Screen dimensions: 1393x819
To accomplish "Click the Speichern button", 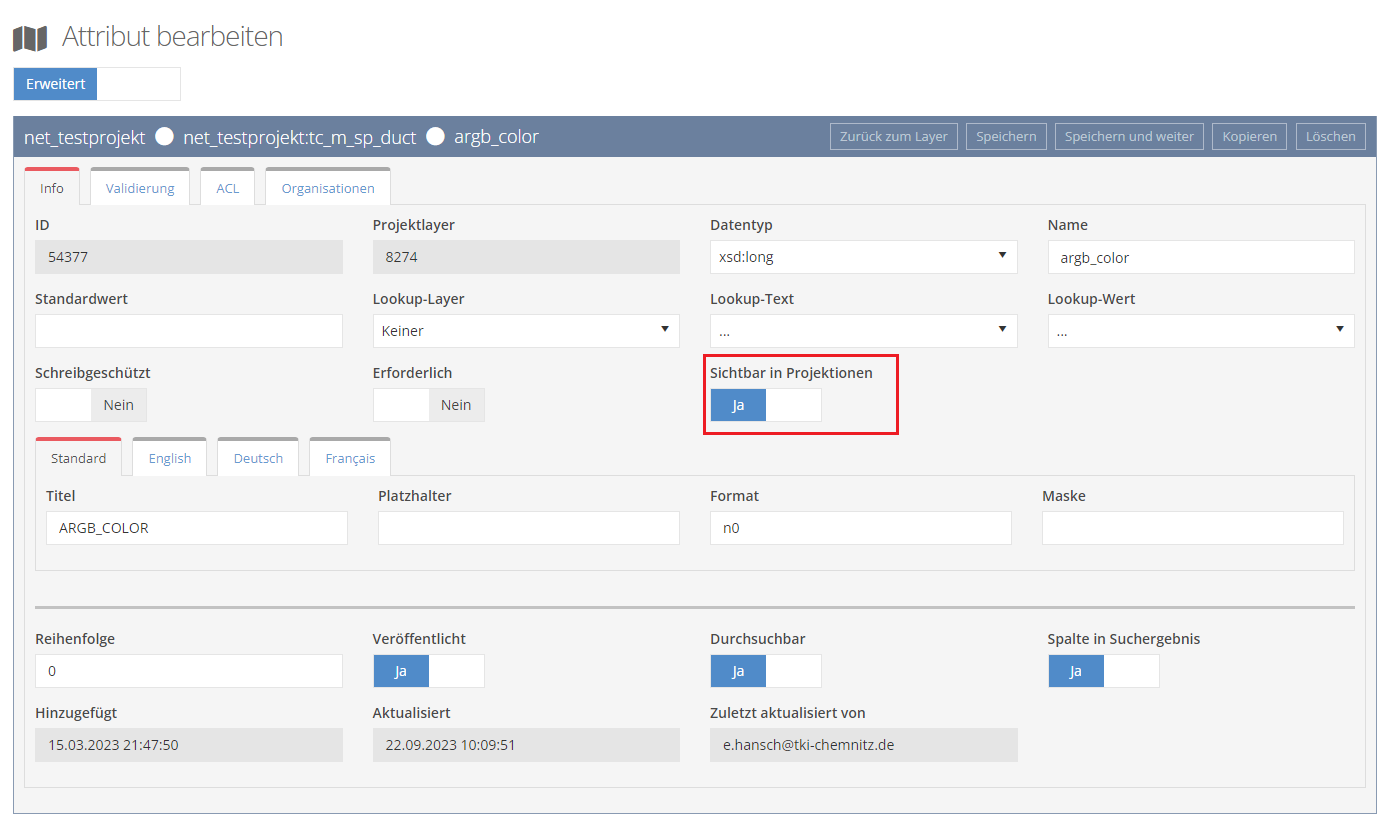I will [1006, 136].
